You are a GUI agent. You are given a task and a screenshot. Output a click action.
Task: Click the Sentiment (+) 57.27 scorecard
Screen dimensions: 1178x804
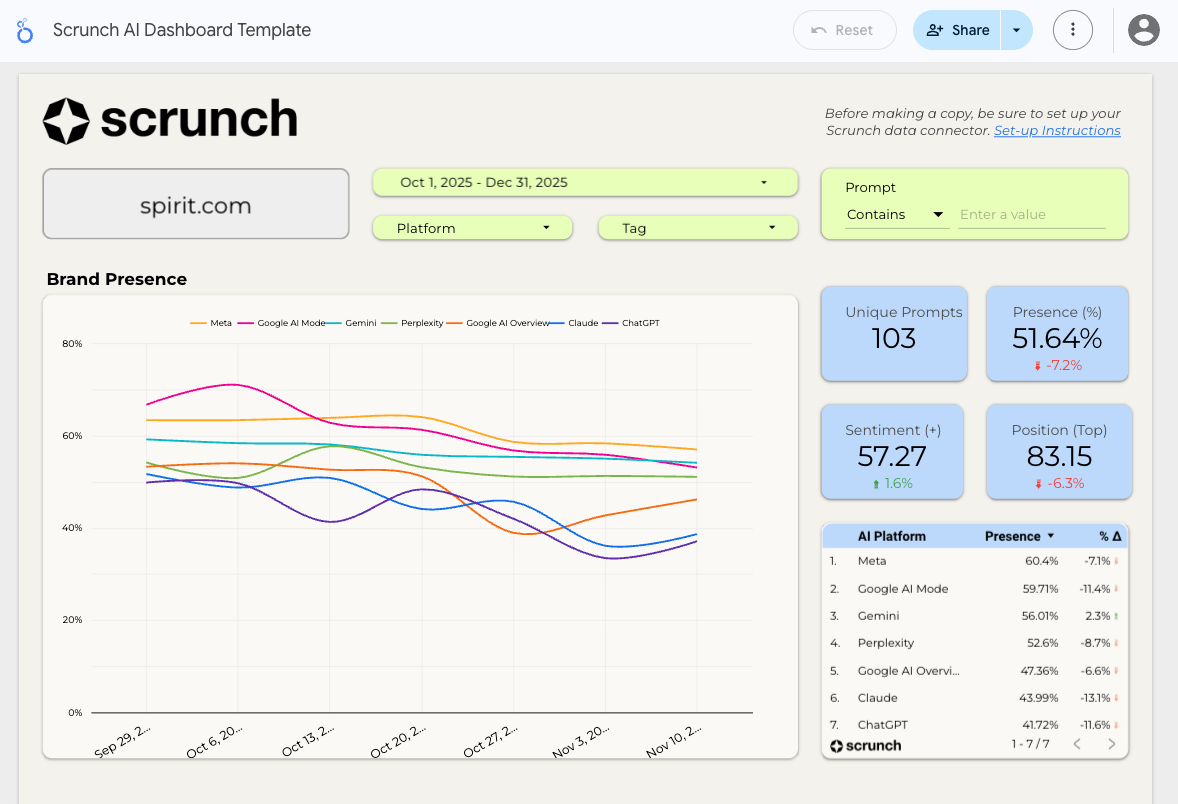click(x=893, y=451)
